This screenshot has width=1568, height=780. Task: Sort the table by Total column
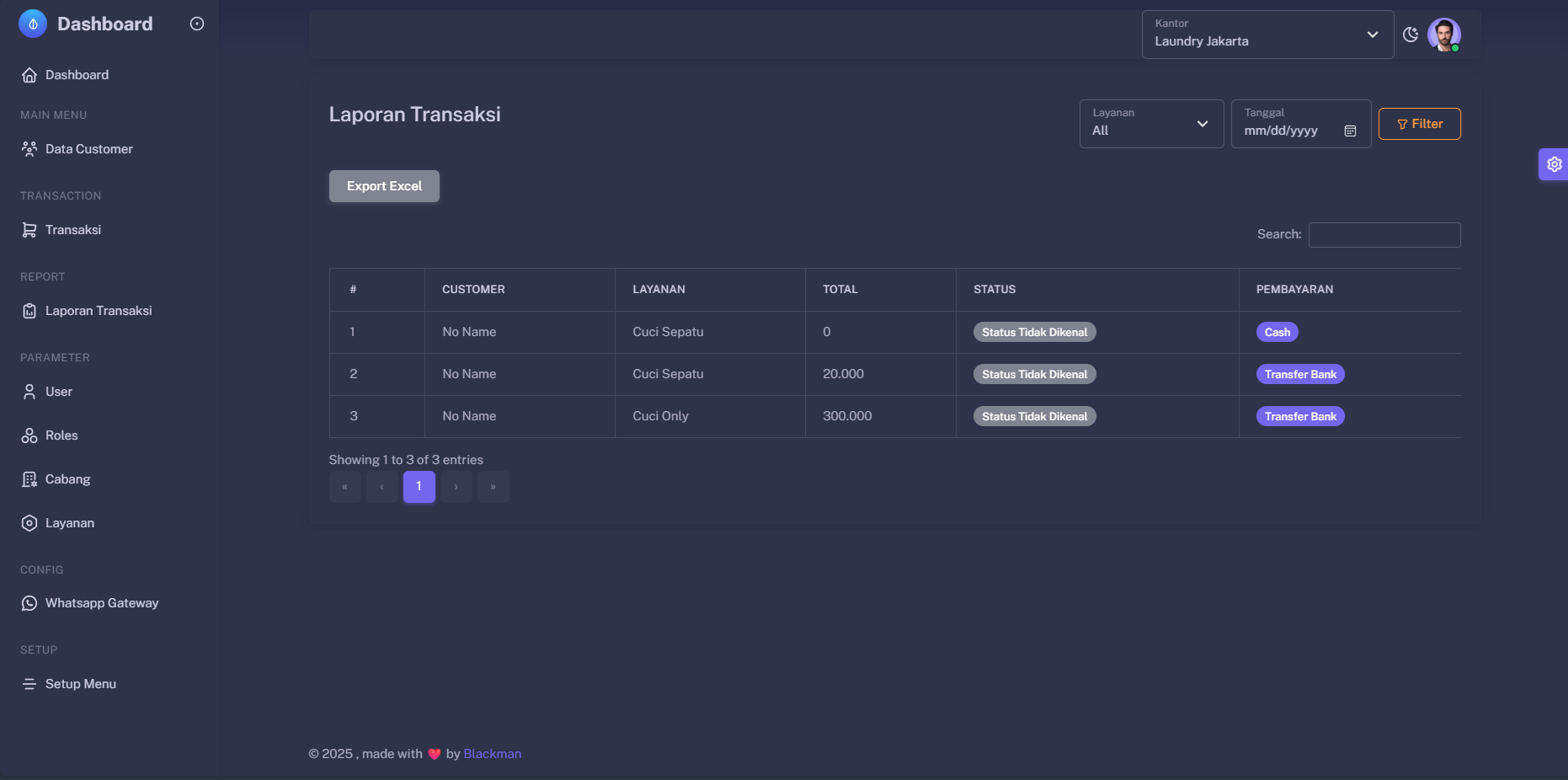(x=840, y=290)
